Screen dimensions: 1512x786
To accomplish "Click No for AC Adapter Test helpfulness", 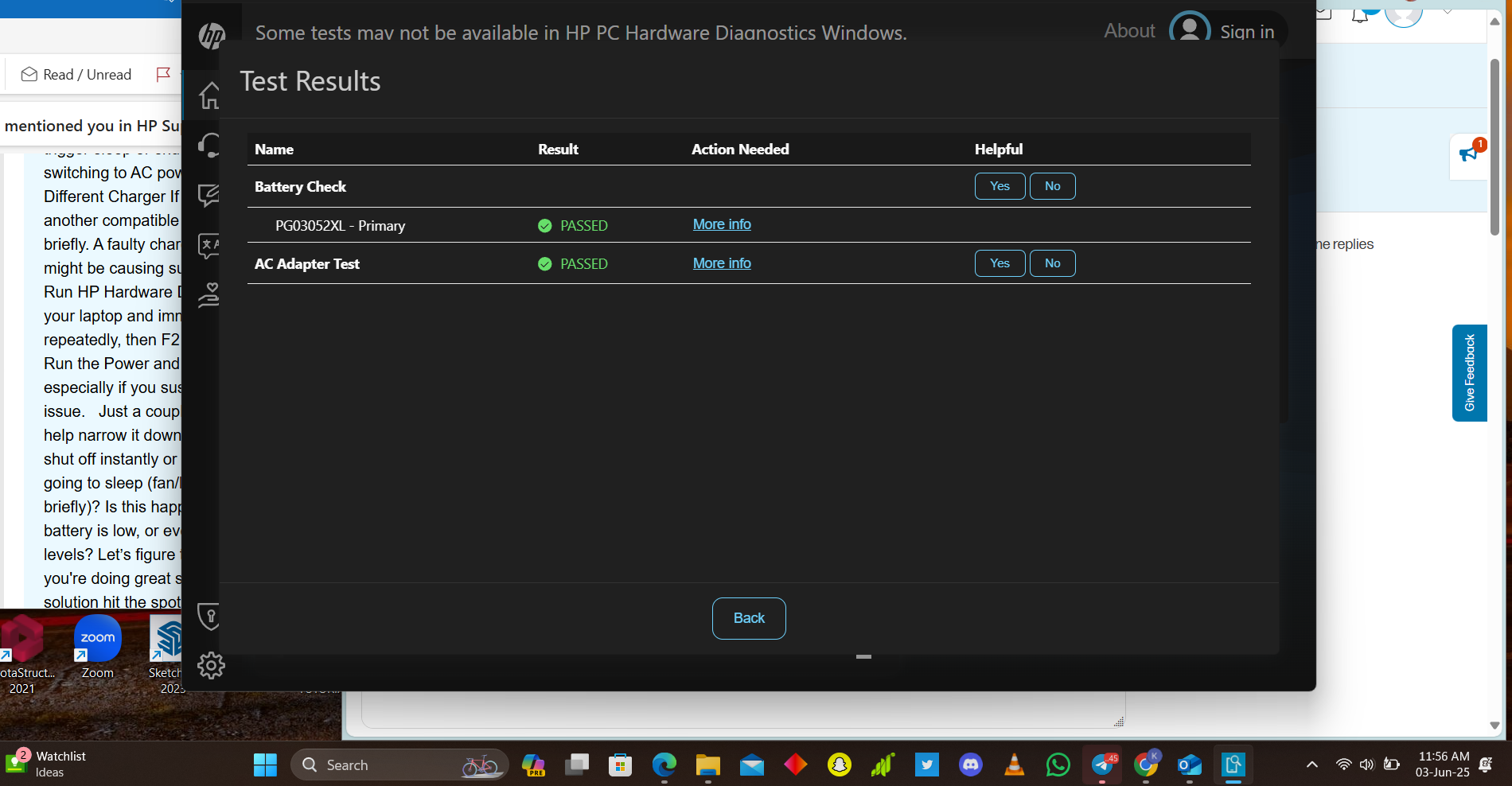I will coord(1052,263).
